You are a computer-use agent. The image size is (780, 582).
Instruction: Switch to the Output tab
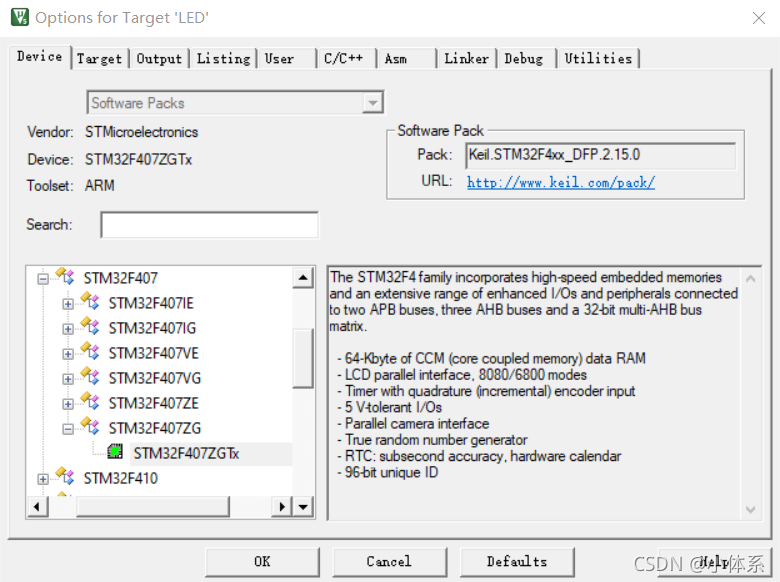tap(159, 59)
